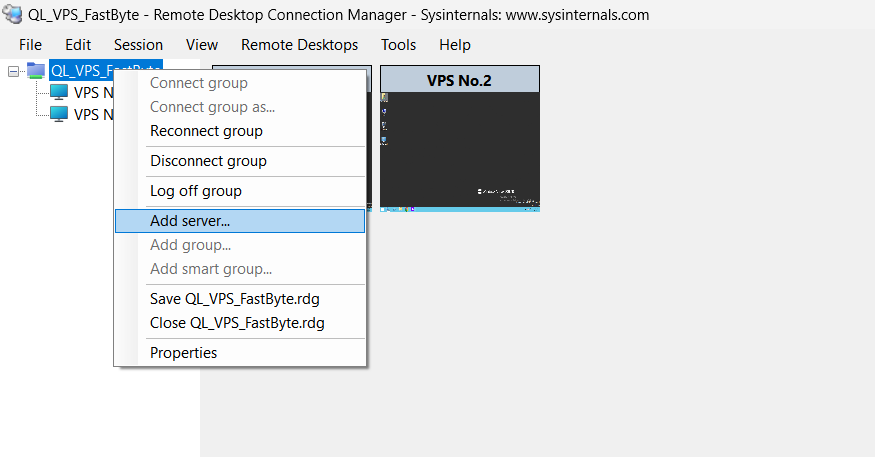The image size is (875, 457).
Task: Open the View menu
Action: [x=202, y=45]
